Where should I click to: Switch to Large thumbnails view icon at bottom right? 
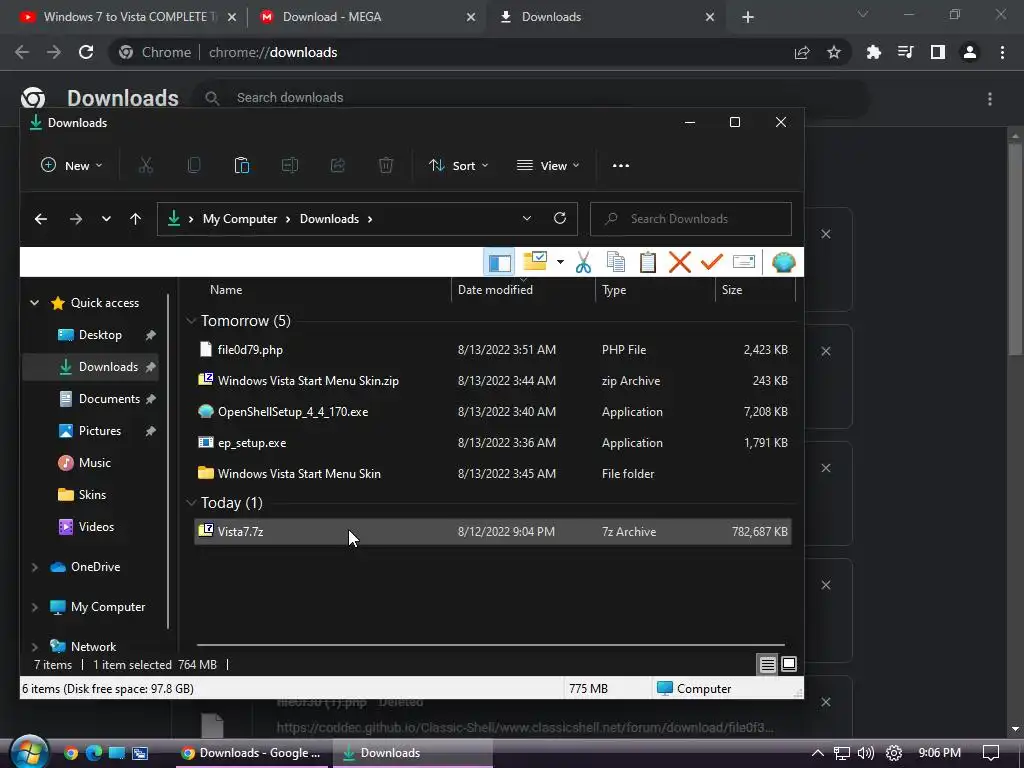tap(789, 665)
